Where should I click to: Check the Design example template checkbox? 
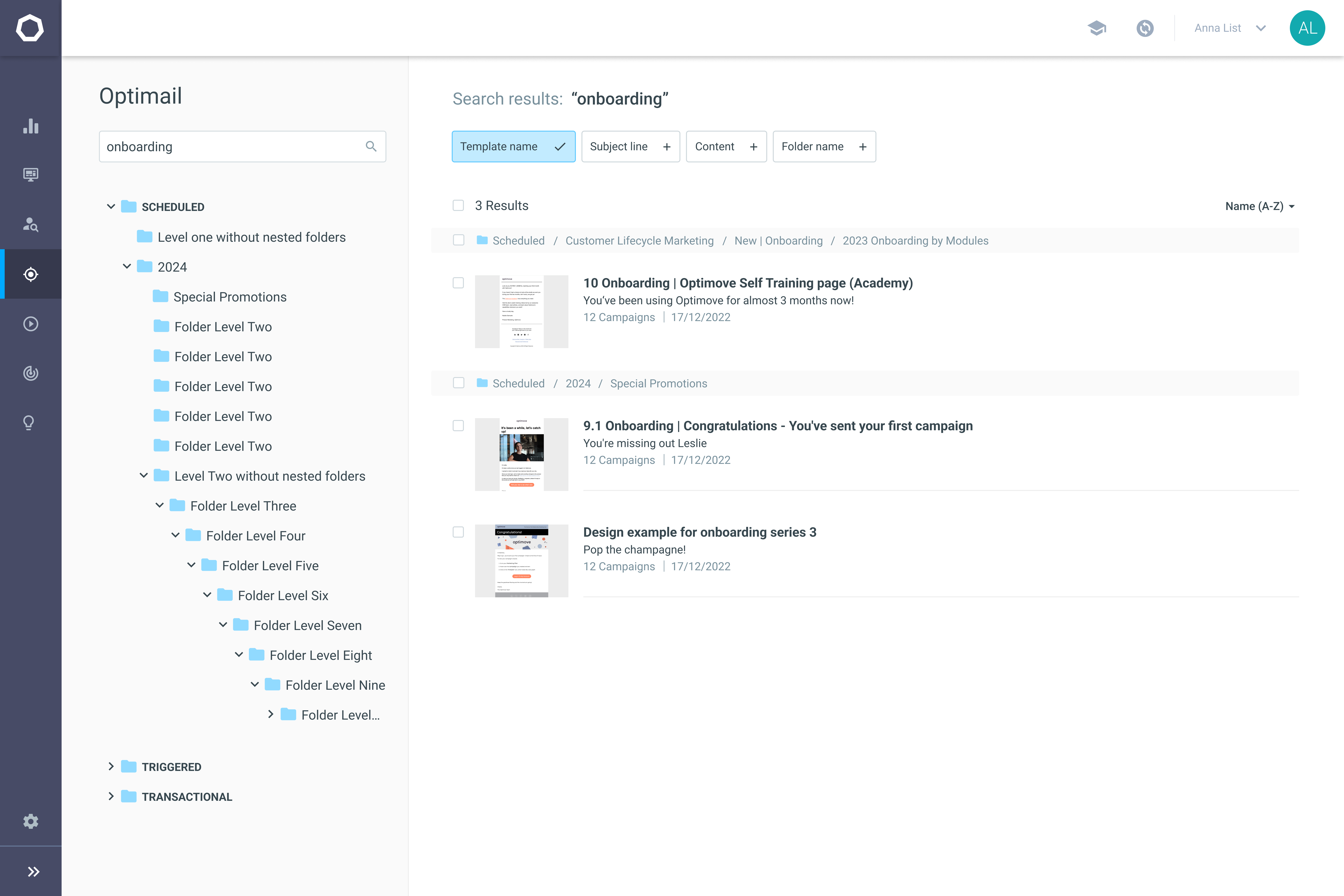(x=458, y=532)
